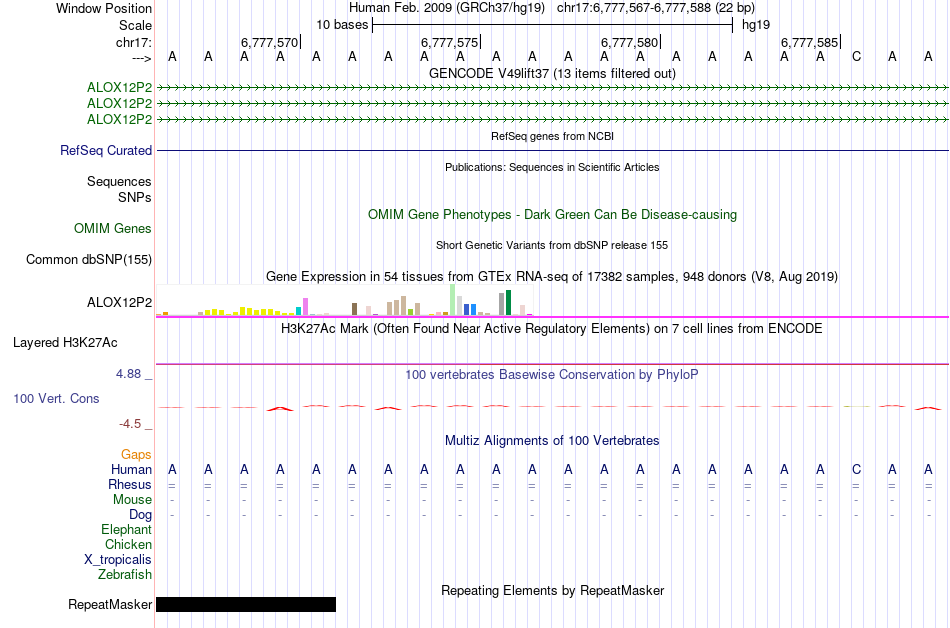This screenshot has width=950, height=628.
Task: Click the chr17:6,777,567-6,777,588 (22 bp) position text
Action: pos(656,8)
